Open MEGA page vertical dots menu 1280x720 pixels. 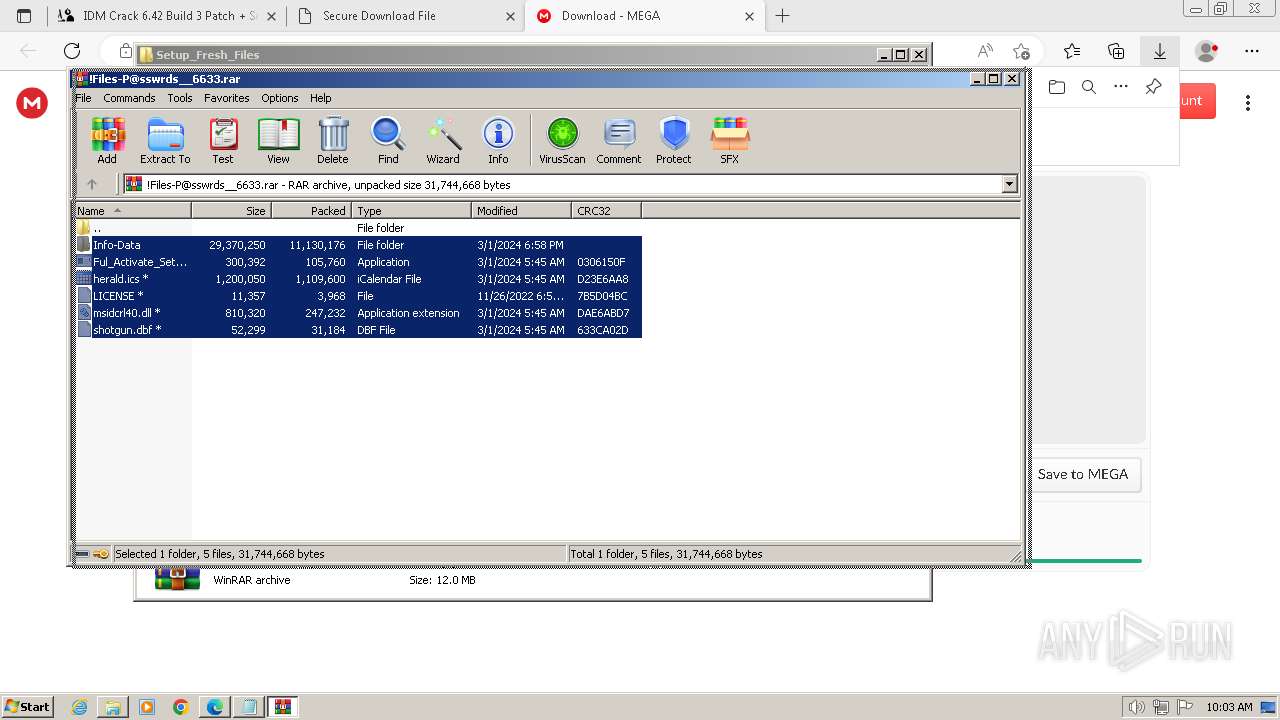[x=1248, y=102]
